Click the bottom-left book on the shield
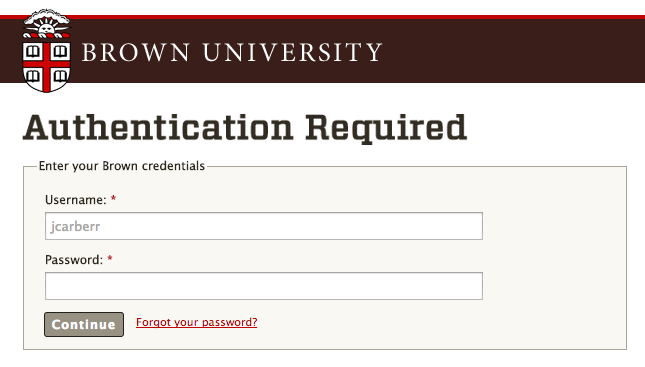Image resolution: width=645 pixels, height=367 pixels. point(33,76)
